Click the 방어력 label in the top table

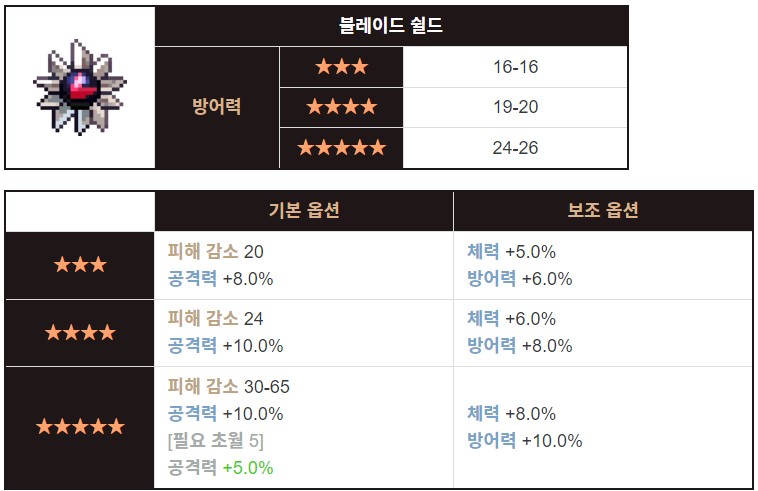(x=217, y=107)
